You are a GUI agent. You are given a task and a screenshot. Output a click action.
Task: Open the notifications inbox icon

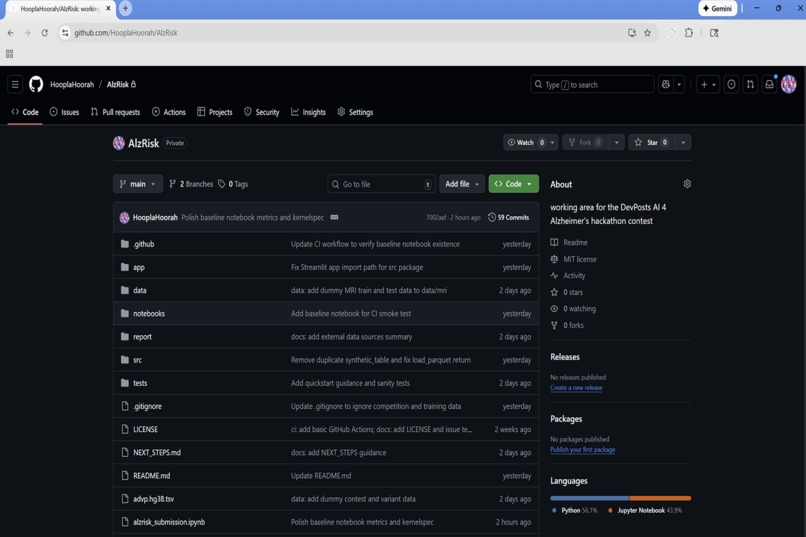click(769, 84)
